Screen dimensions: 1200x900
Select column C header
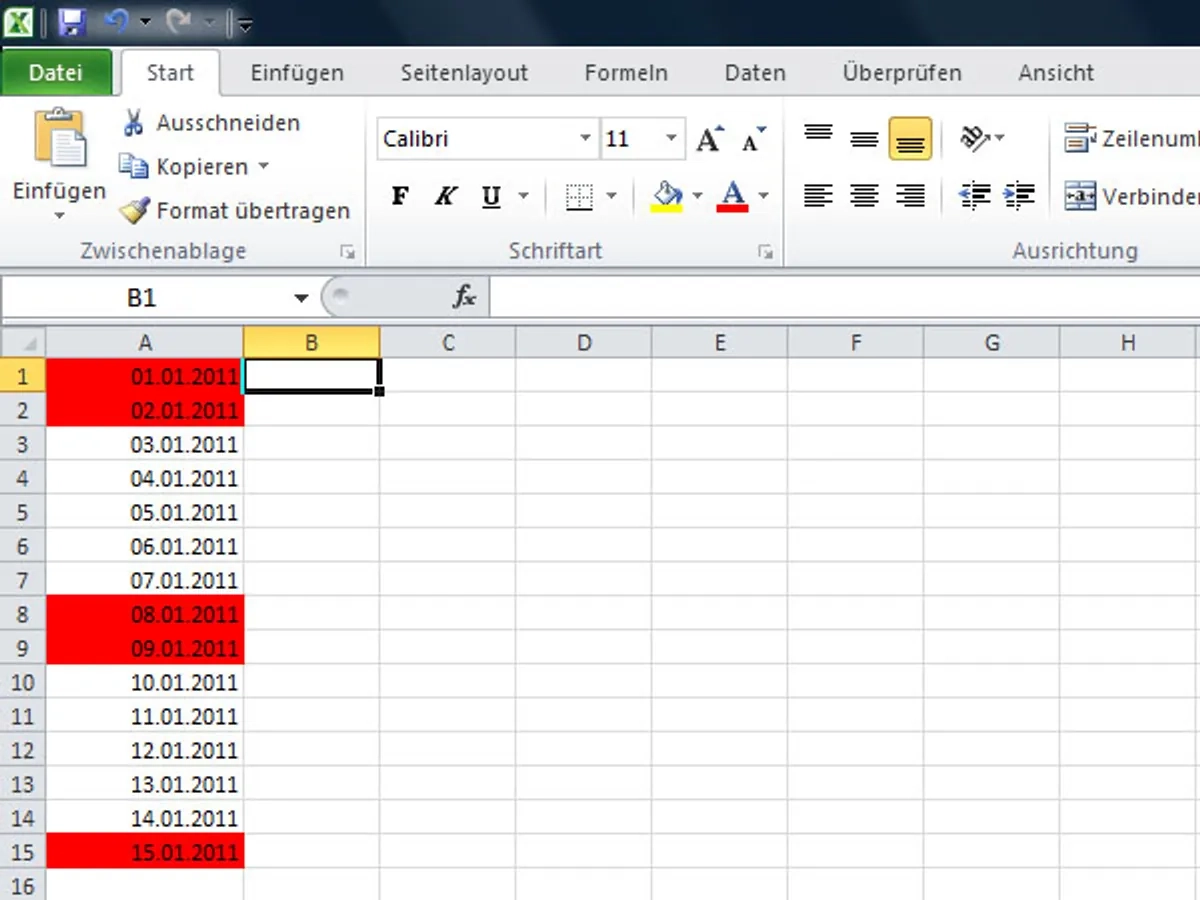pyautogui.click(x=448, y=343)
